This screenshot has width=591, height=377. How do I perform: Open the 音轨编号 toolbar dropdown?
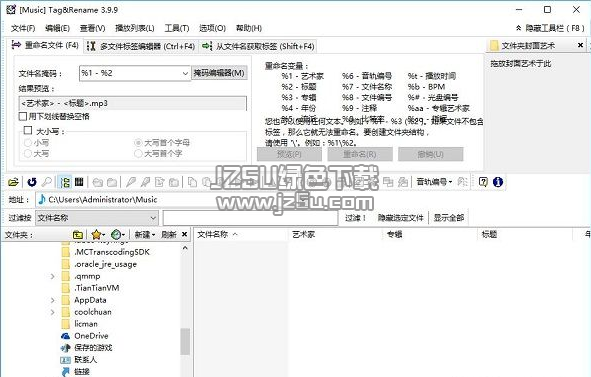click(435, 182)
